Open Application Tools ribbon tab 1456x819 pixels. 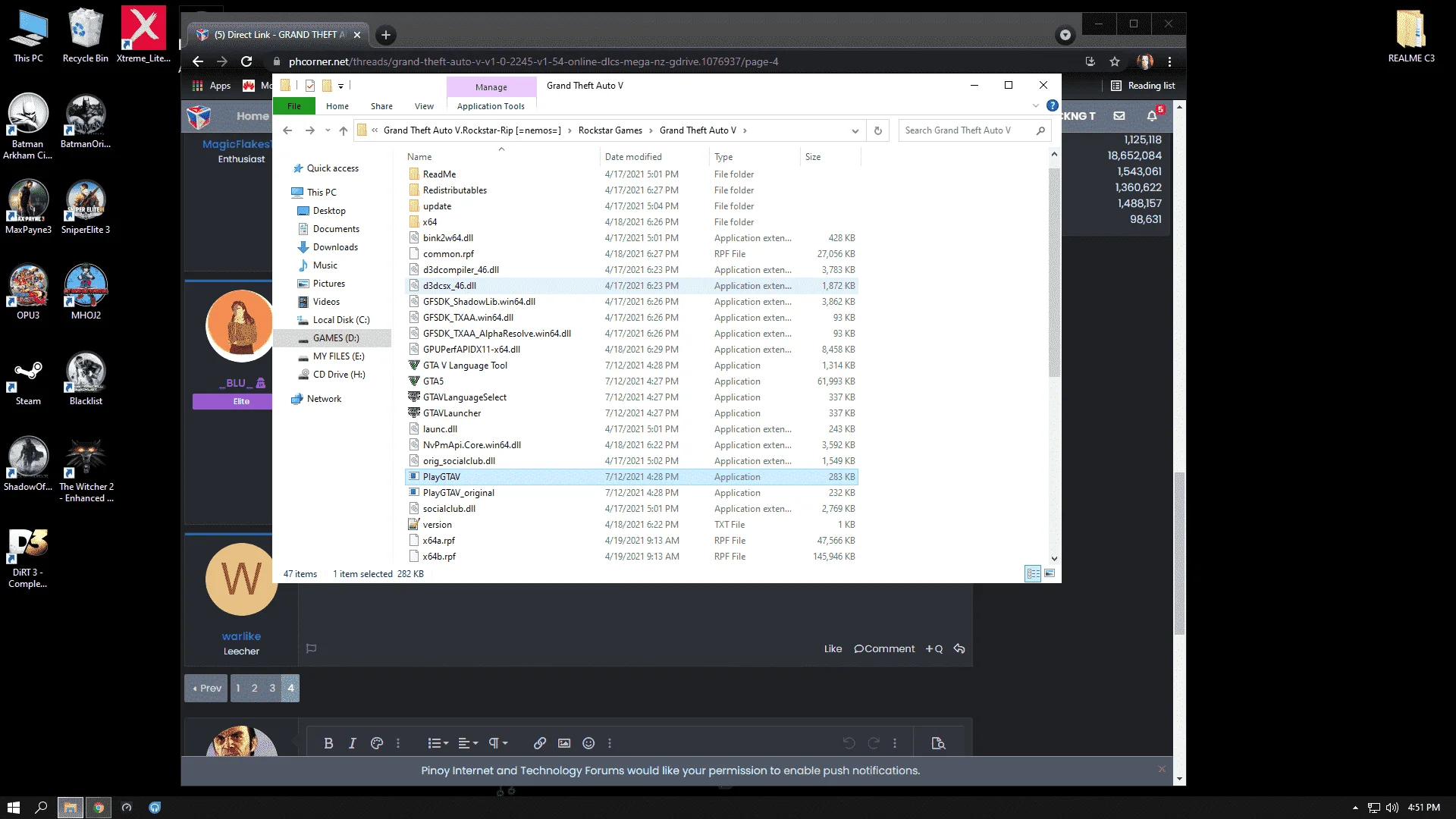491,106
